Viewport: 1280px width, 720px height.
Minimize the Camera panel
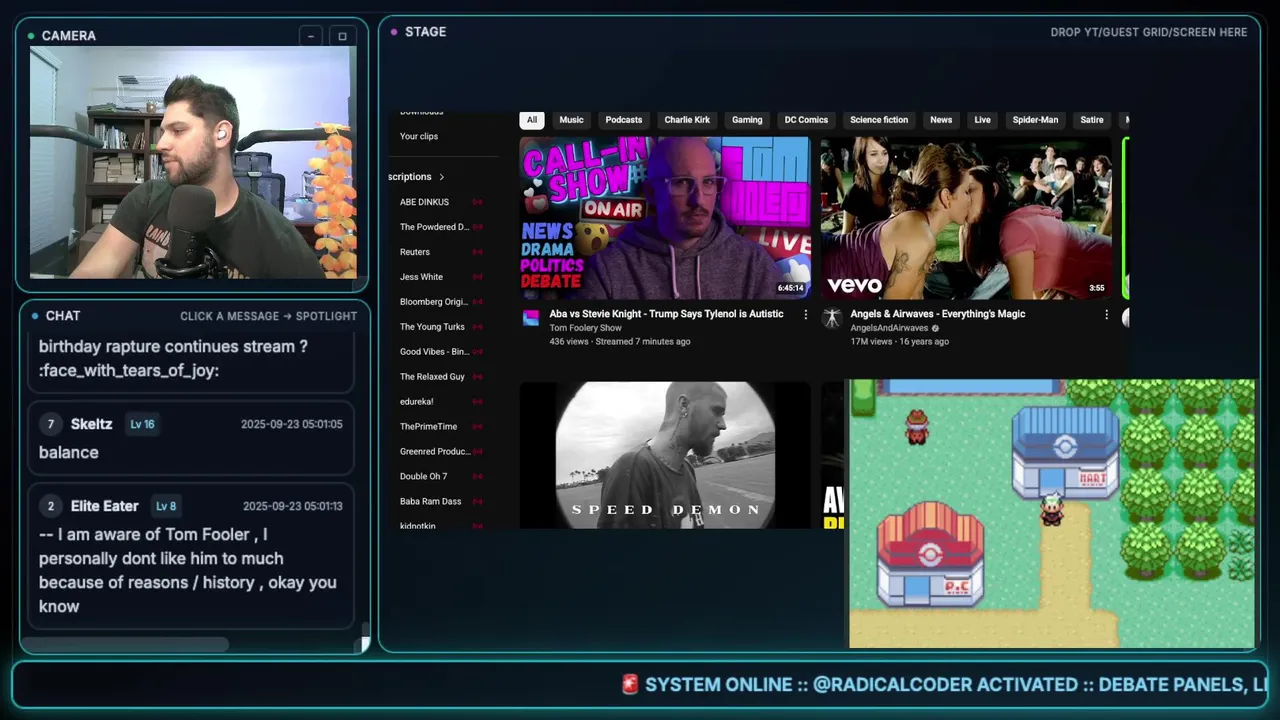pos(311,36)
